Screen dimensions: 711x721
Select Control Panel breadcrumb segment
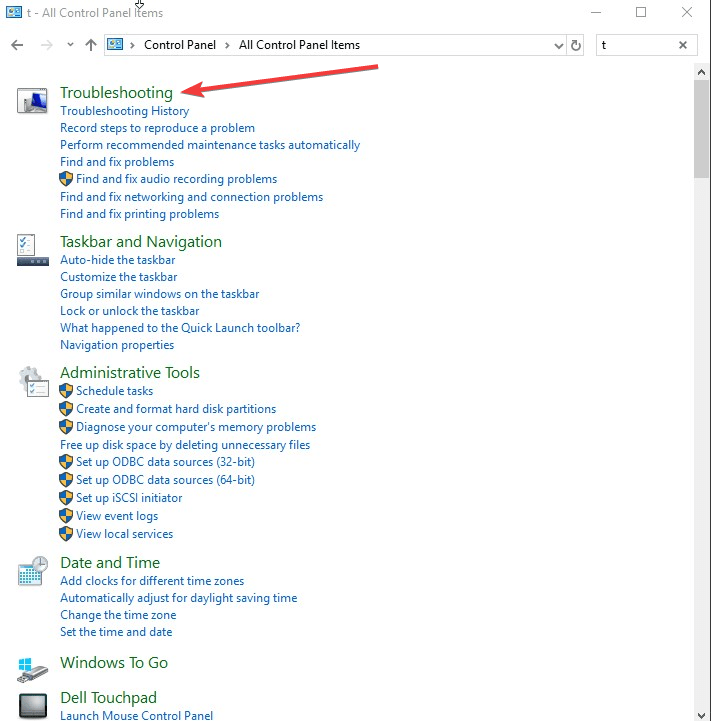tap(178, 45)
